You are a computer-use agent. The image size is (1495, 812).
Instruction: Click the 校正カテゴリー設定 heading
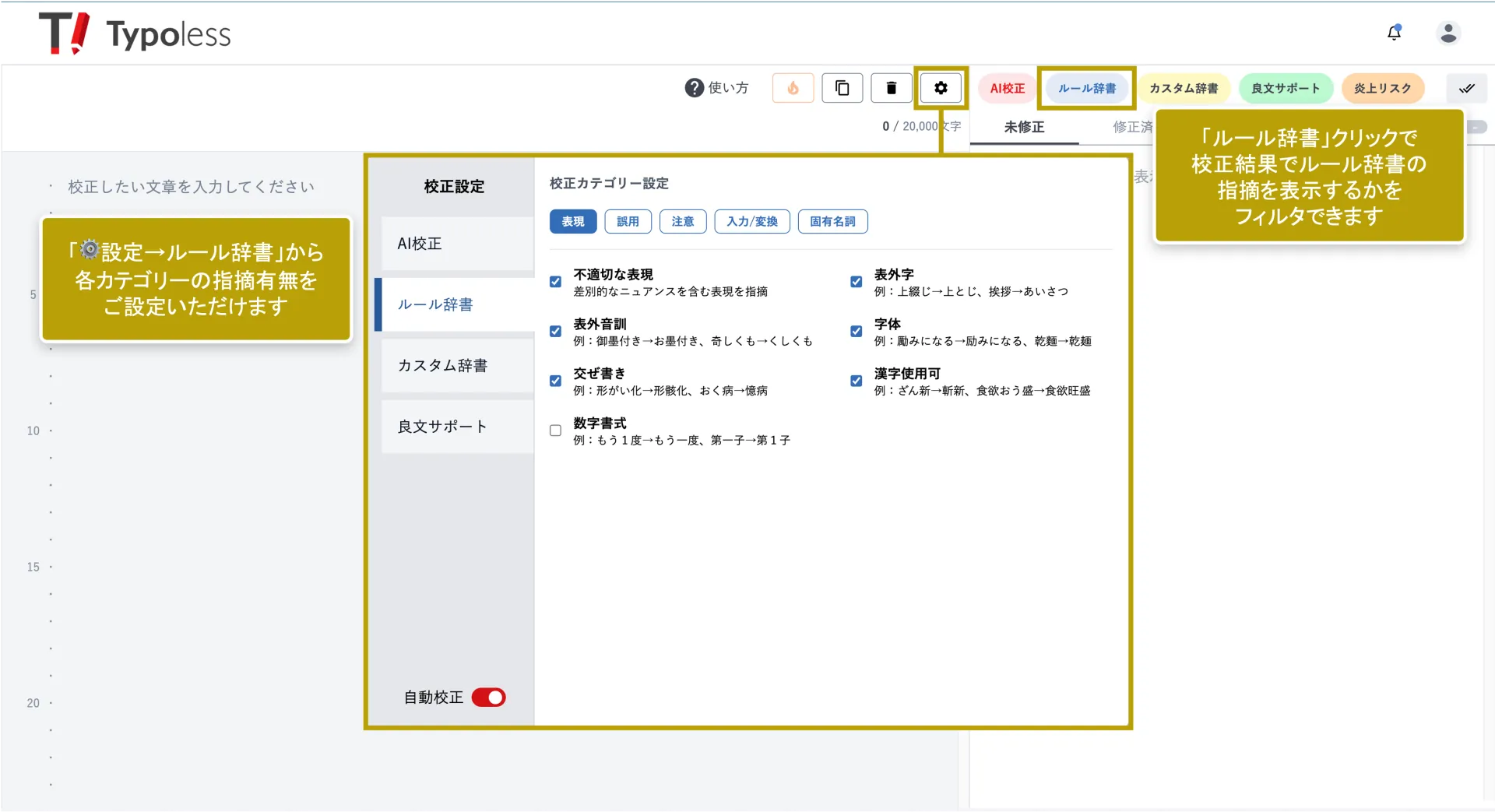pos(609,183)
